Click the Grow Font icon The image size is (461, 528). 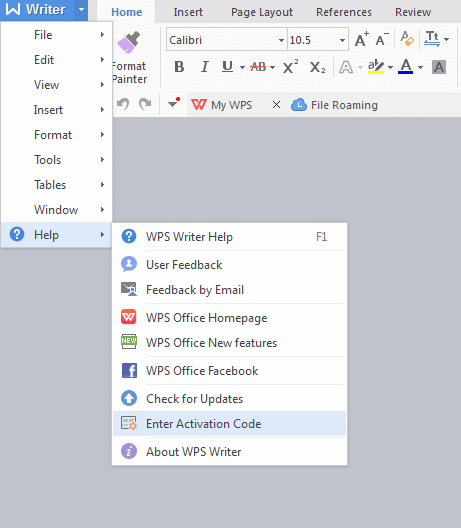coord(362,39)
